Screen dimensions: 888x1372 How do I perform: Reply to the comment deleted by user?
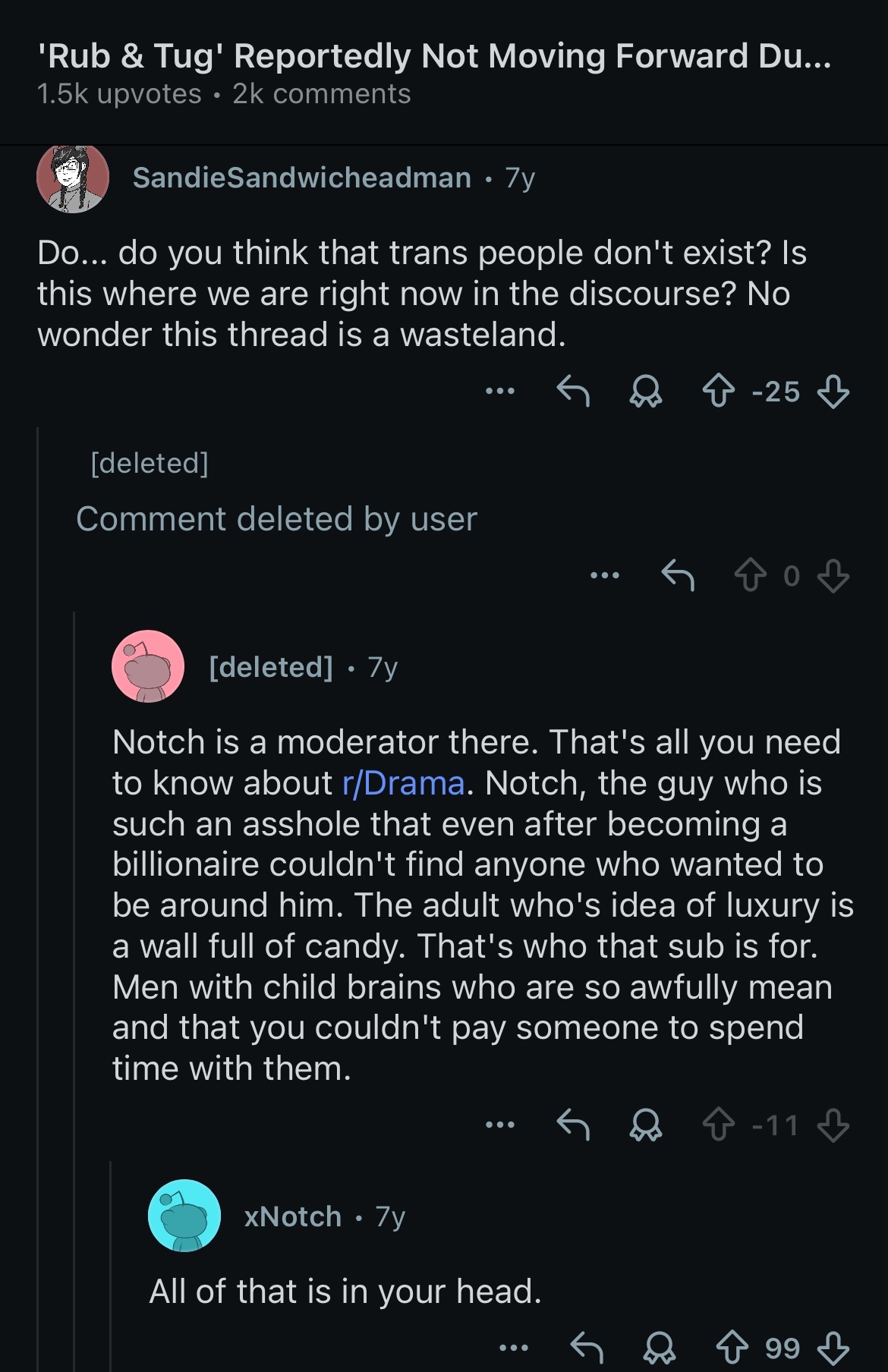pyautogui.click(x=678, y=576)
